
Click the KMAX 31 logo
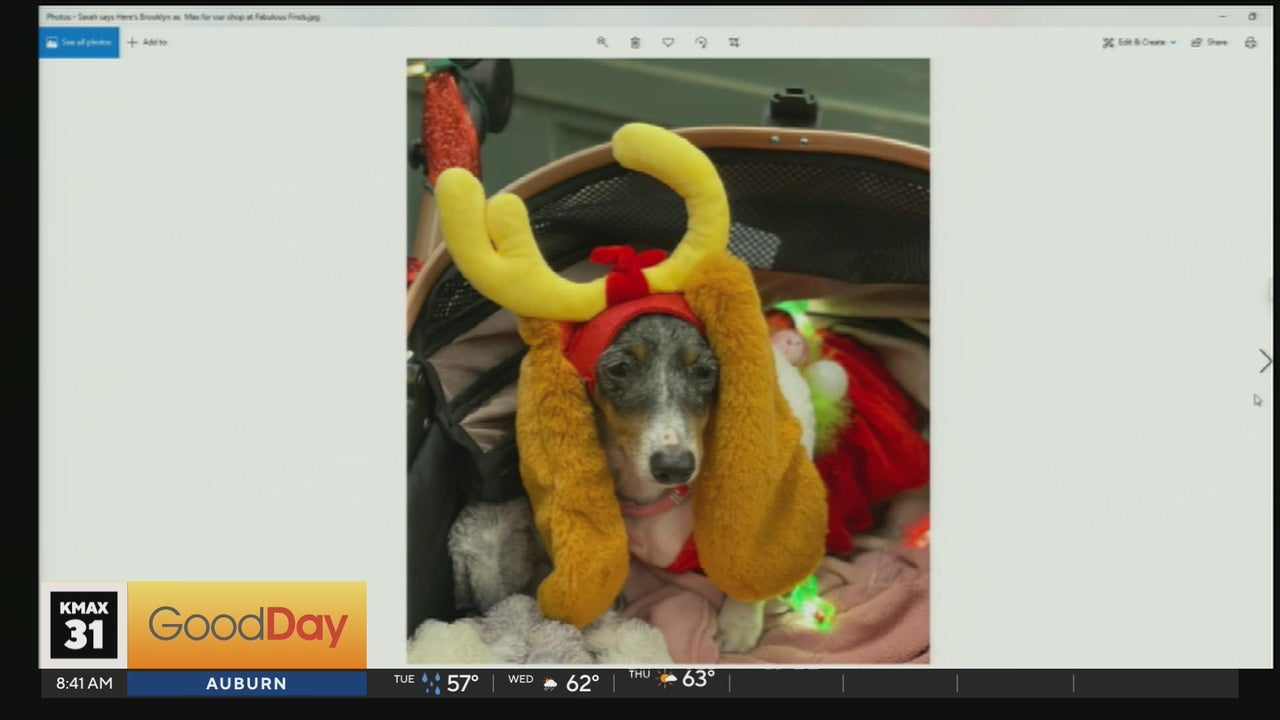(84, 625)
